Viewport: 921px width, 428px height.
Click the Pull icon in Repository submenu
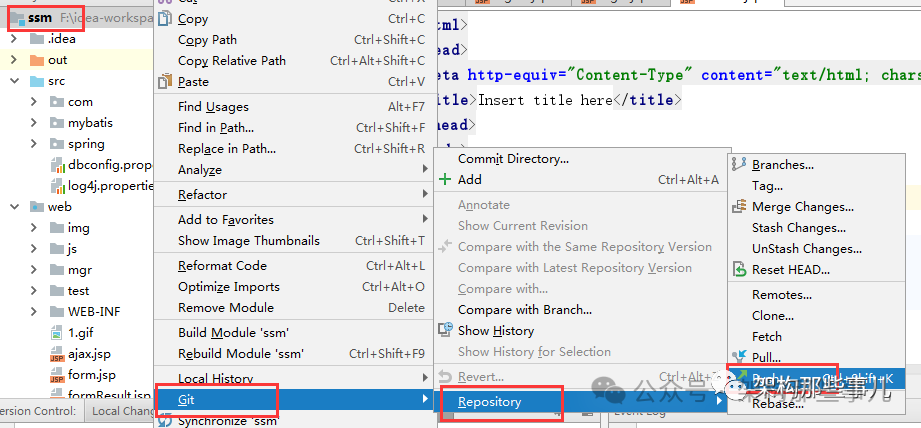point(739,357)
